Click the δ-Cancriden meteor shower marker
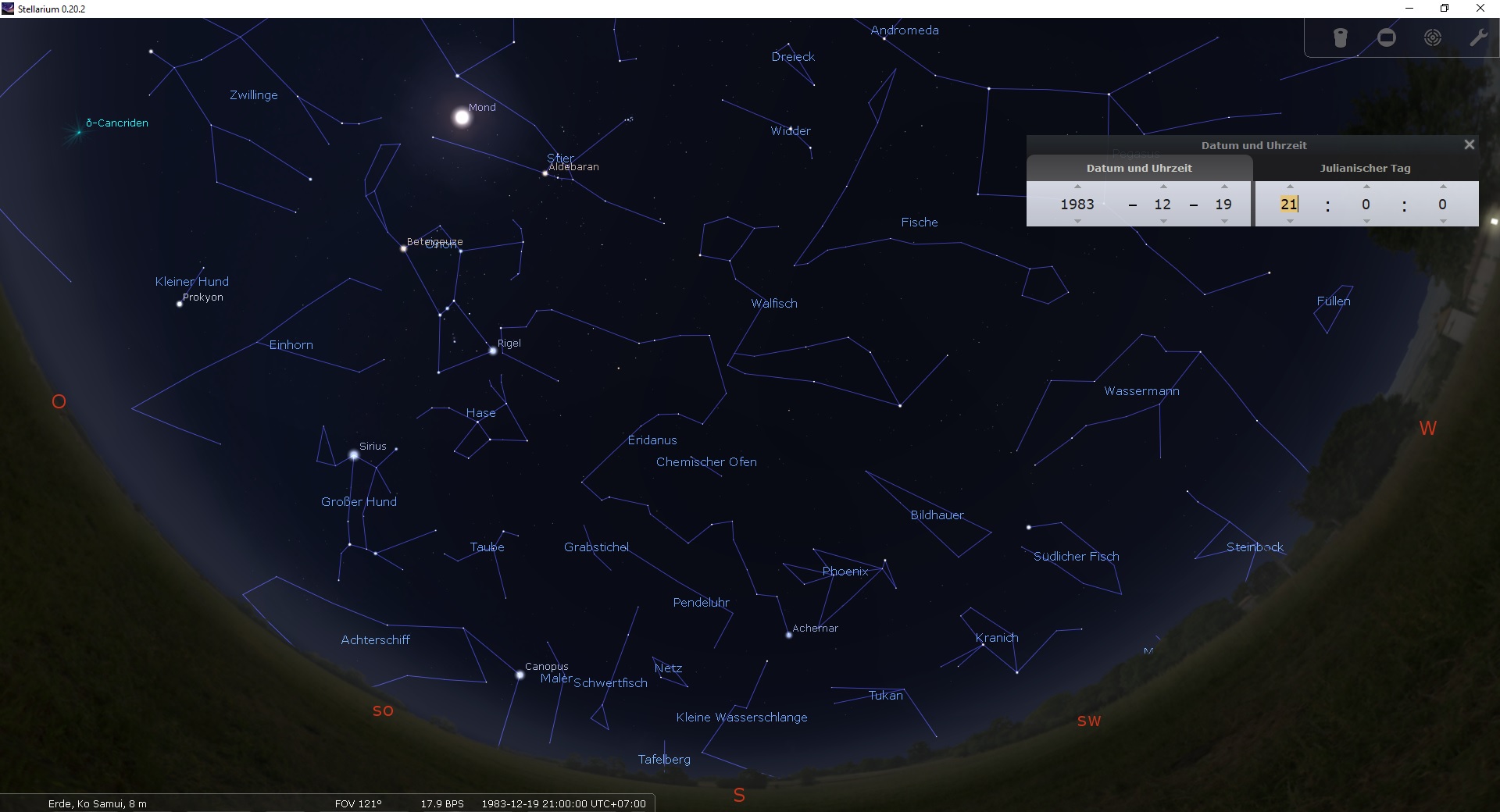1500x812 pixels. [78, 132]
